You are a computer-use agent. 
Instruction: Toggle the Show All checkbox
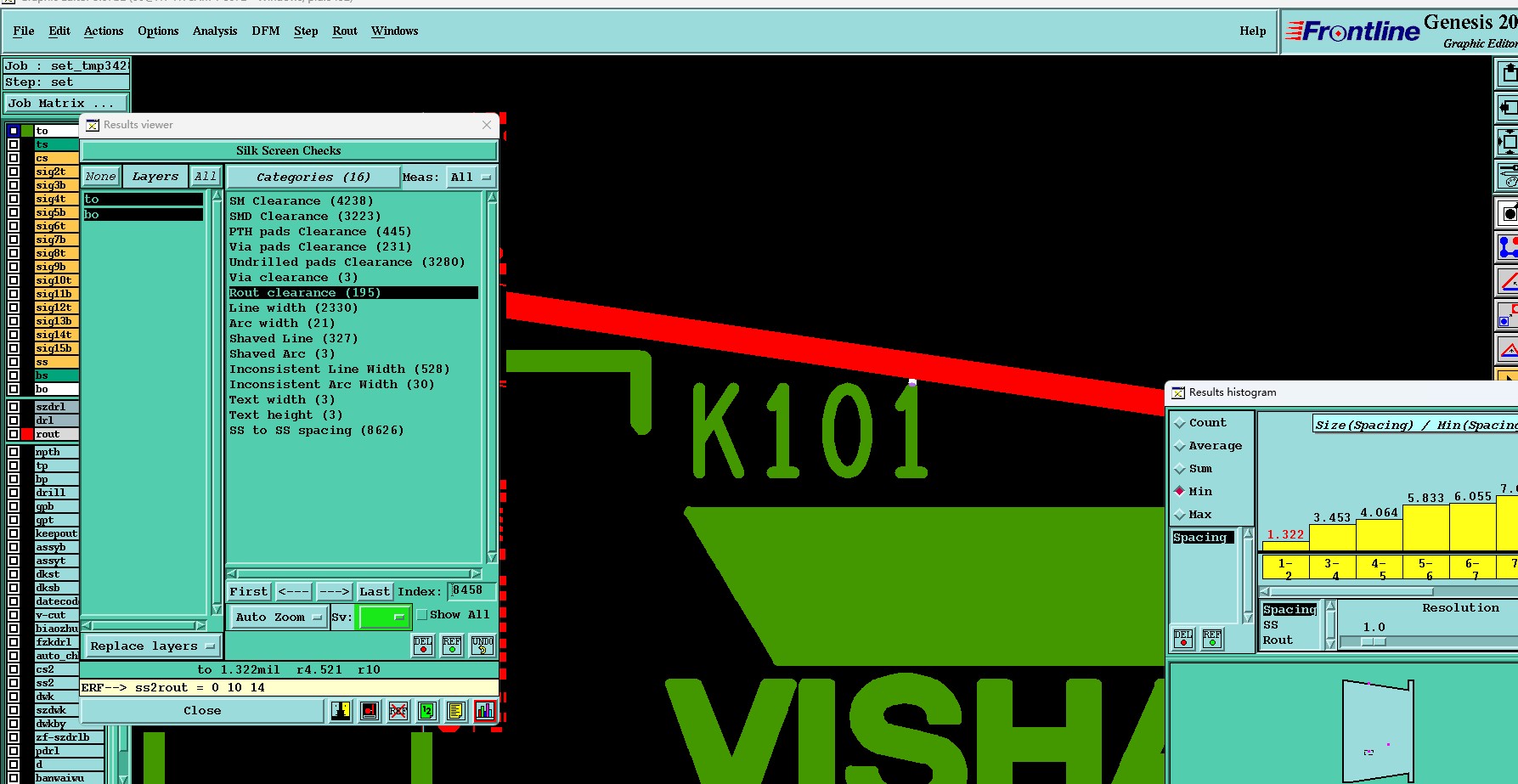422,615
